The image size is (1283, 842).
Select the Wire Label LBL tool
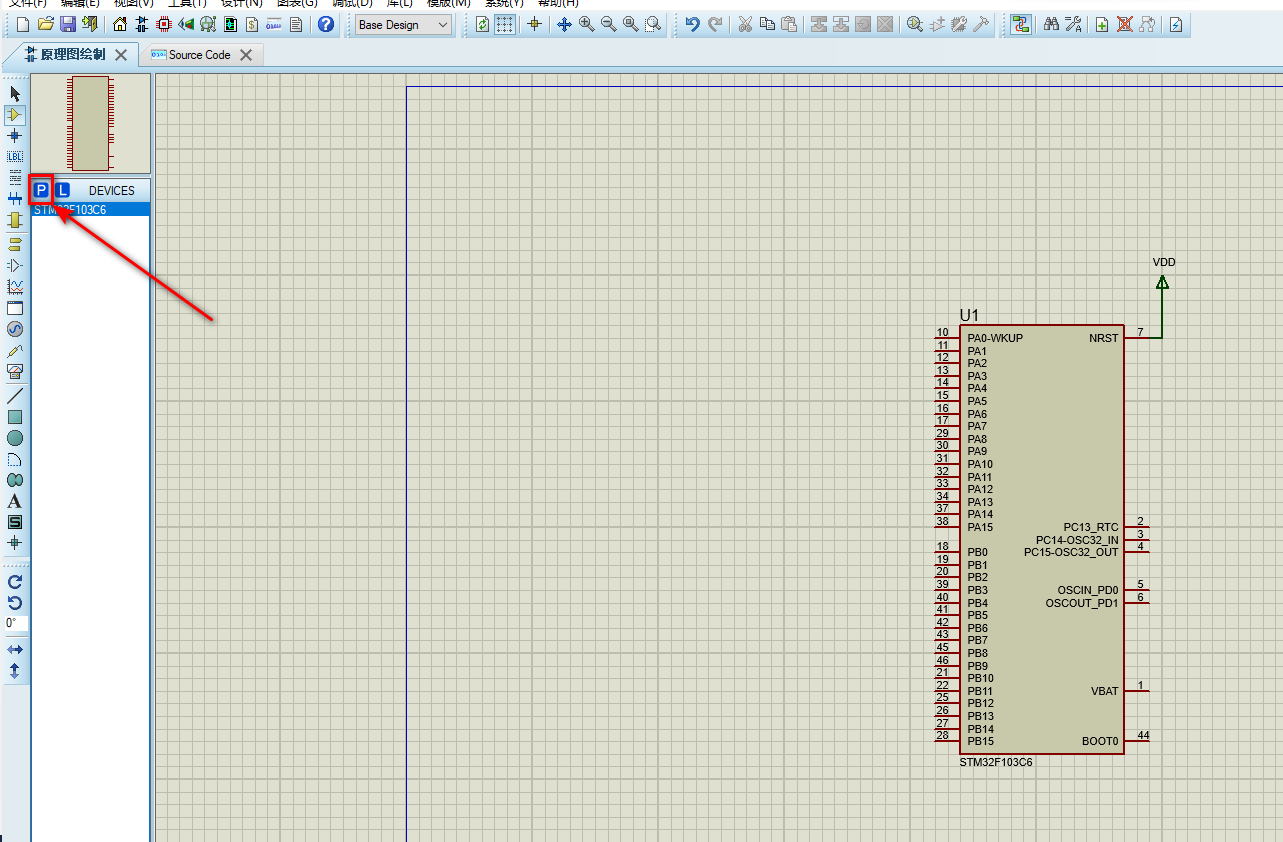click(x=15, y=157)
